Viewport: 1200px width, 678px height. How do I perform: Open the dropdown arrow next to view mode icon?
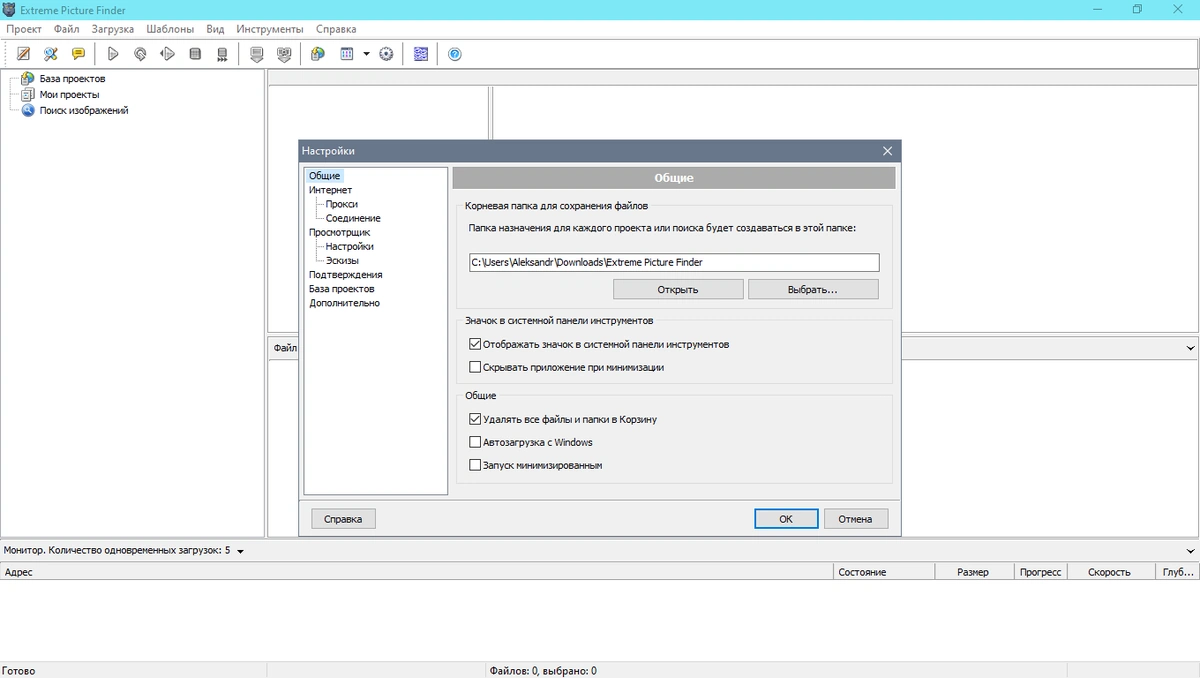366,54
